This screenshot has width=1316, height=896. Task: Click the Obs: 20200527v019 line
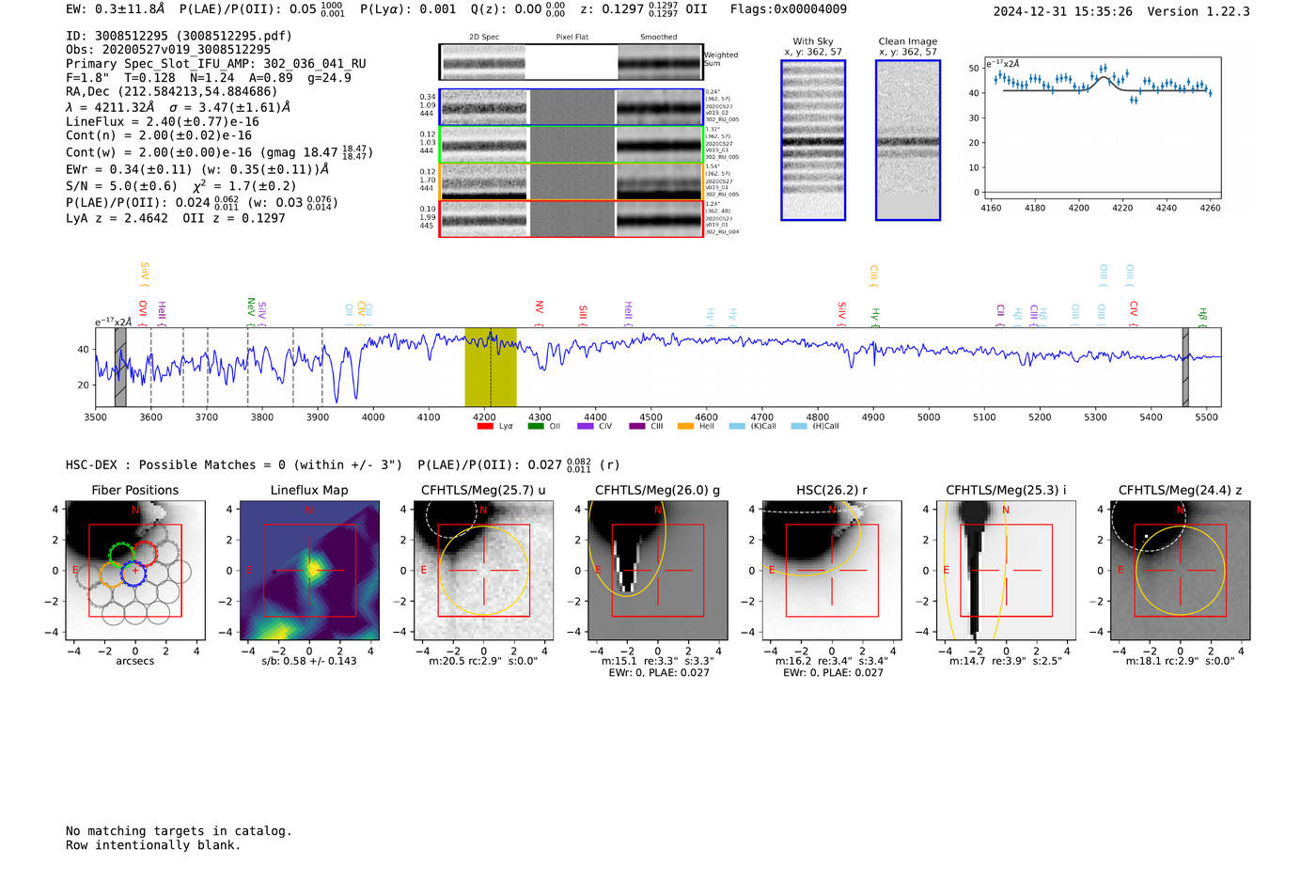tap(168, 50)
